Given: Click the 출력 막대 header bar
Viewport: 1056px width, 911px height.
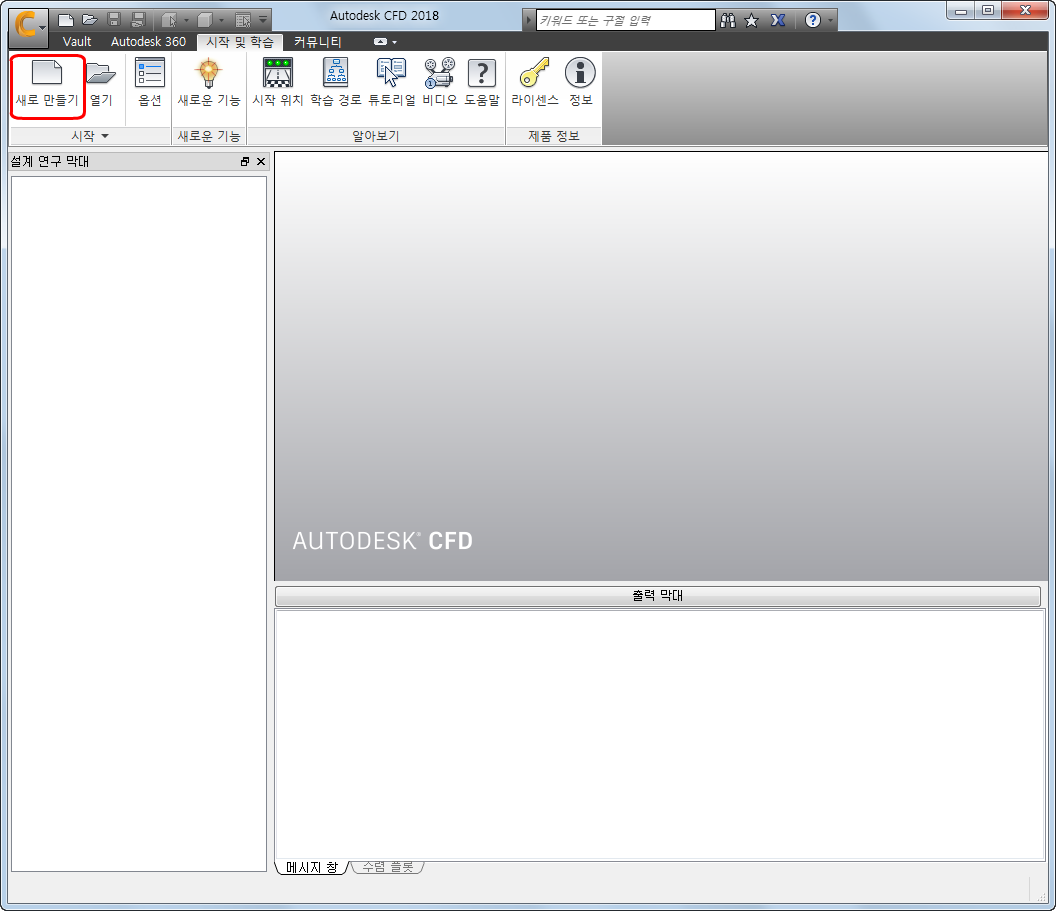Looking at the screenshot, I should (x=657, y=596).
